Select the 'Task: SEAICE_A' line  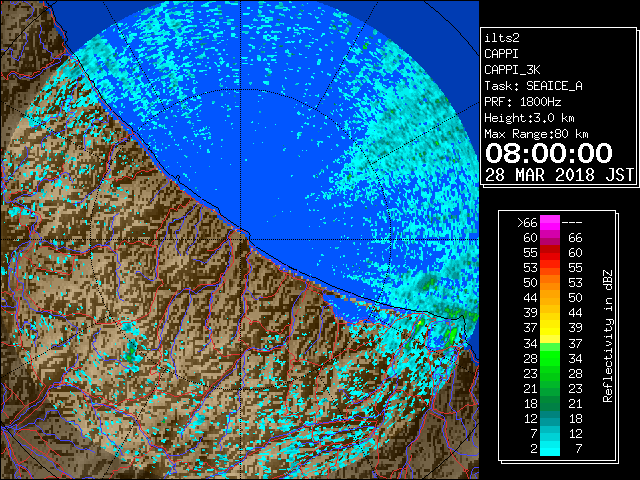point(533,86)
